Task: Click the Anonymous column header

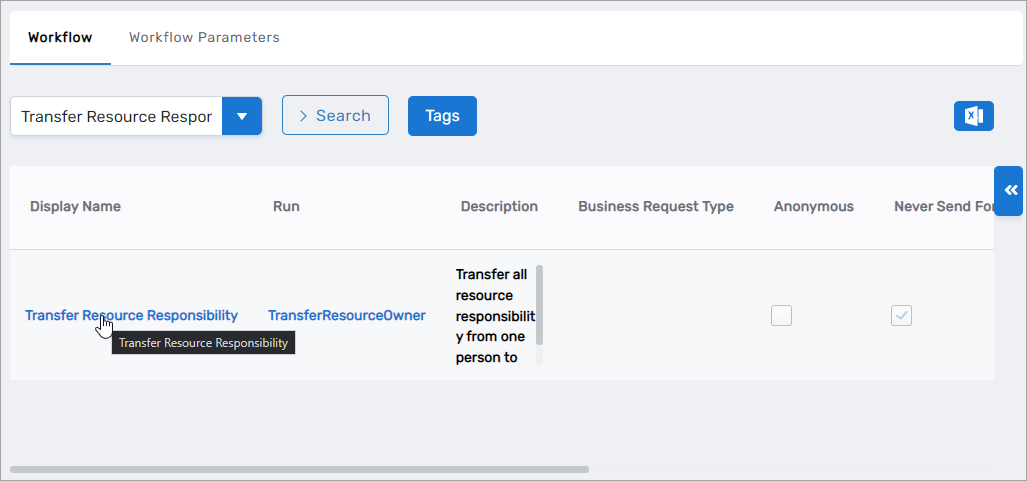Action: point(813,207)
